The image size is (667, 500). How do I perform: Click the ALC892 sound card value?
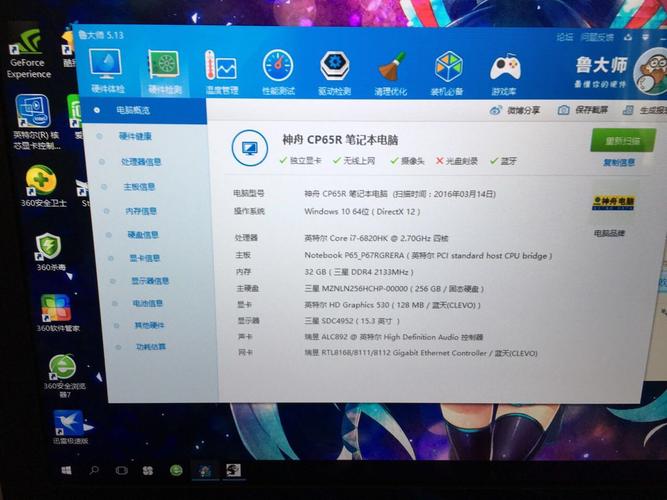pos(393,337)
